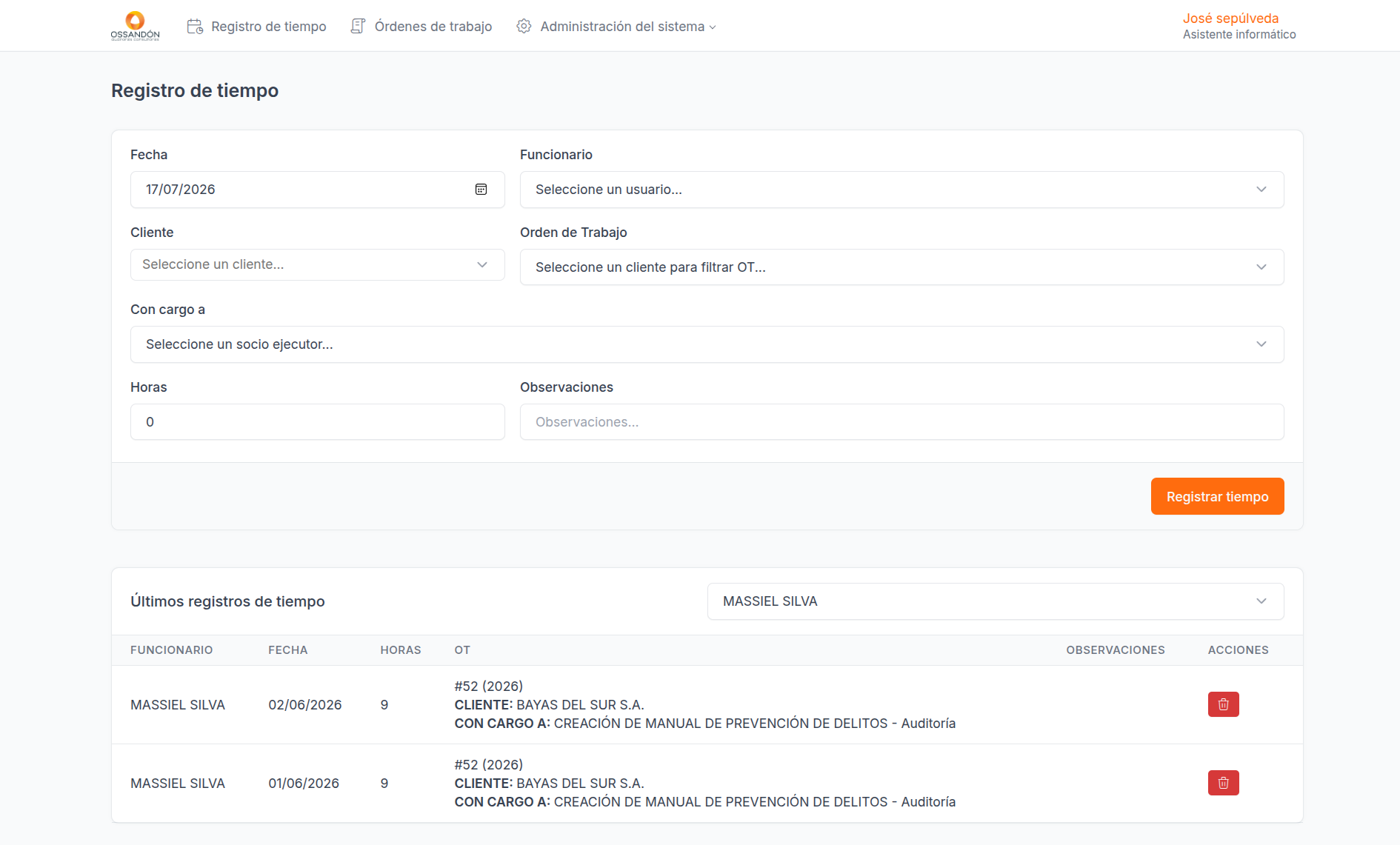Delete the 01/06/2026 time record
Image resolution: width=1400 pixels, height=845 pixels.
(1223, 783)
